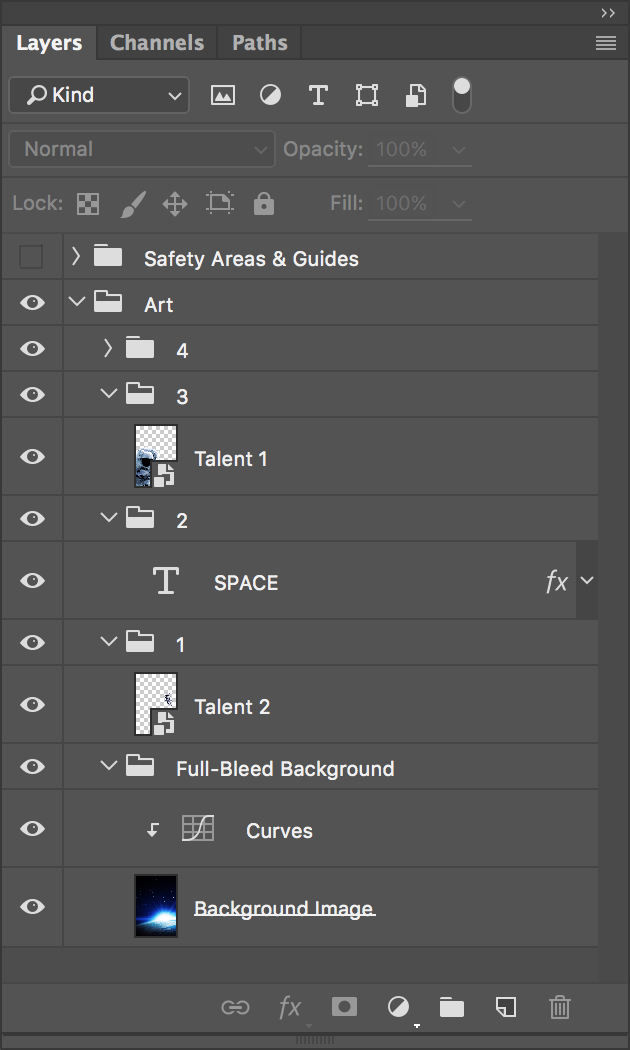Image resolution: width=630 pixels, height=1050 pixels.
Task: Hide the Talent 2 layer
Action: (x=32, y=704)
